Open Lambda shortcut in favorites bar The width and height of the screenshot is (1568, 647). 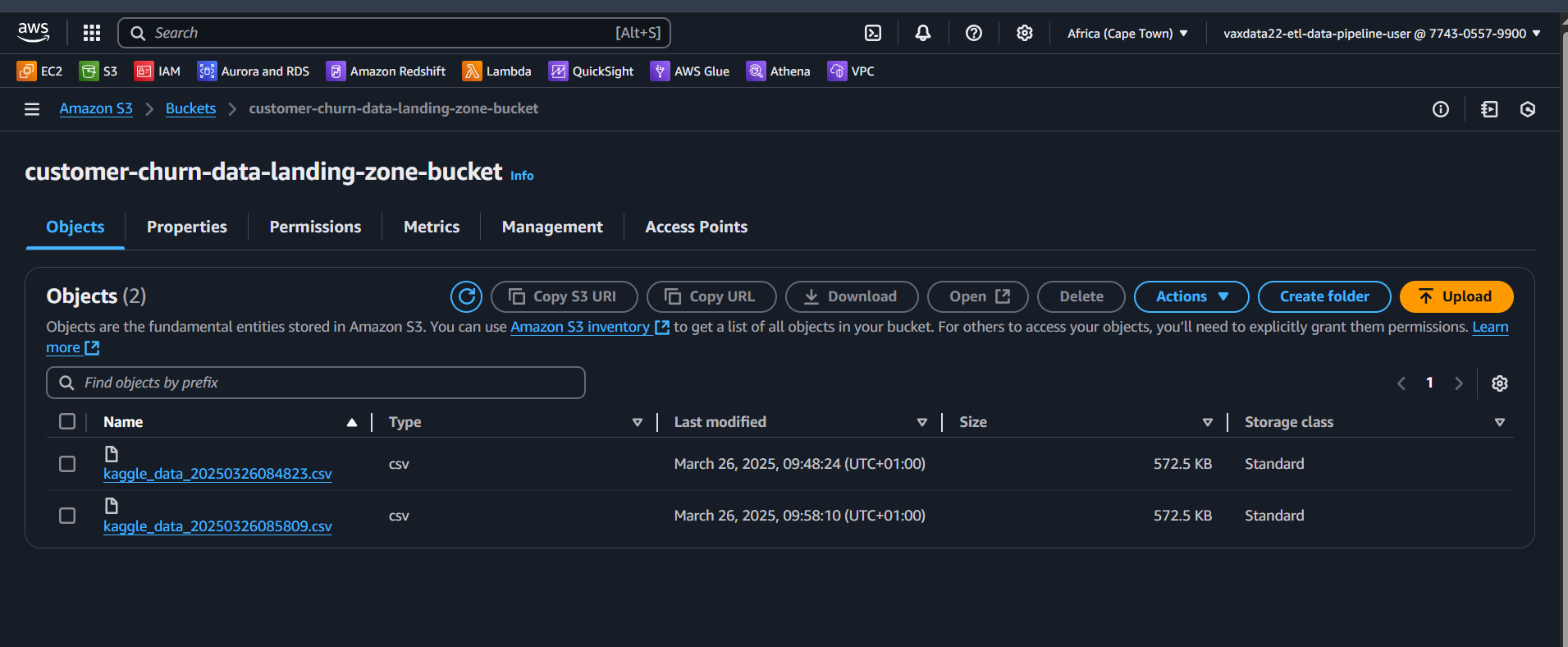coord(497,71)
